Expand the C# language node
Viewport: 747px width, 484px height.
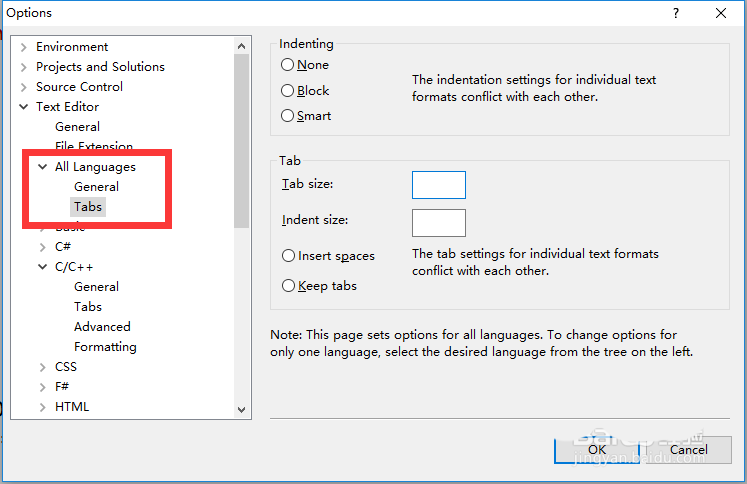[43, 247]
